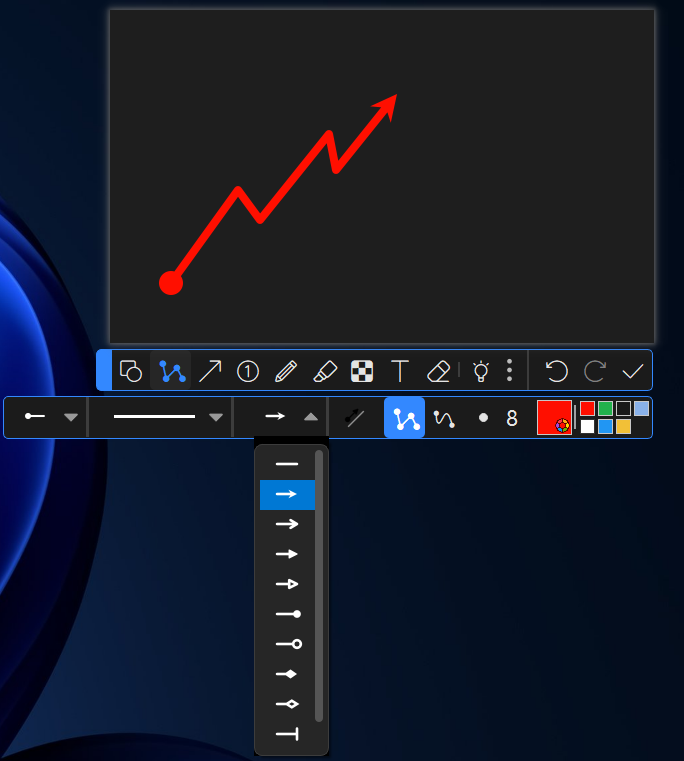Image resolution: width=684 pixels, height=761 pixels.
Task: Open the line start cap dropdown
Action: (71, 417)
